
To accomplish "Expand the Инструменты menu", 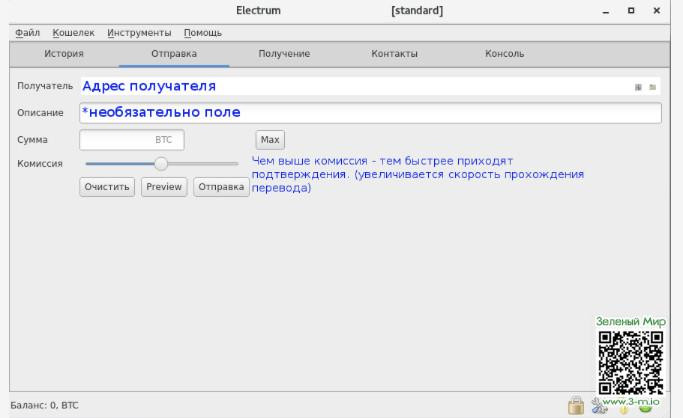I will coord(139,33).
